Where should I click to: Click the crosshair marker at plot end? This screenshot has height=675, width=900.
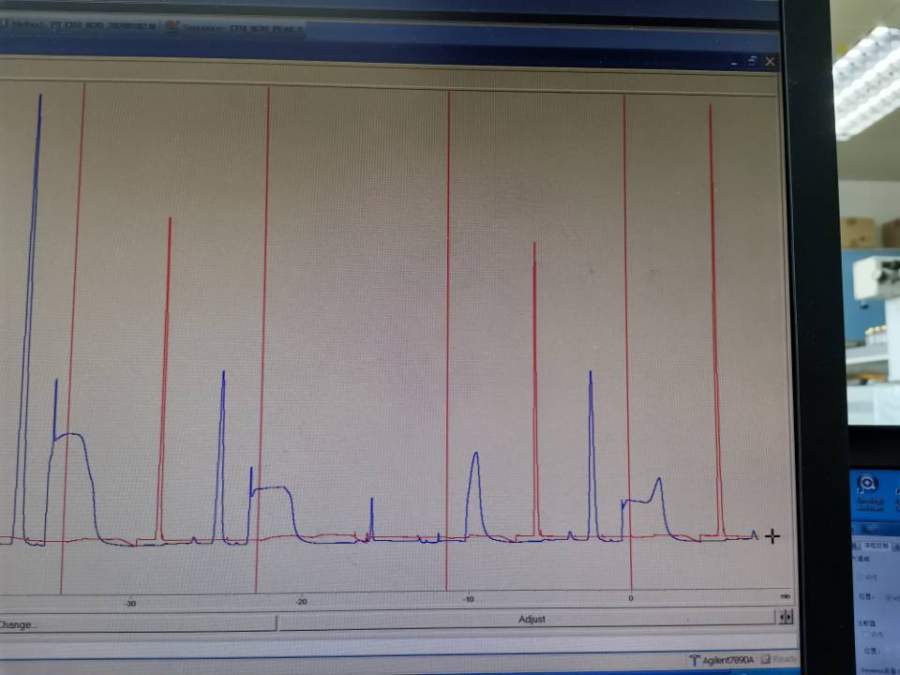(773, 537)
